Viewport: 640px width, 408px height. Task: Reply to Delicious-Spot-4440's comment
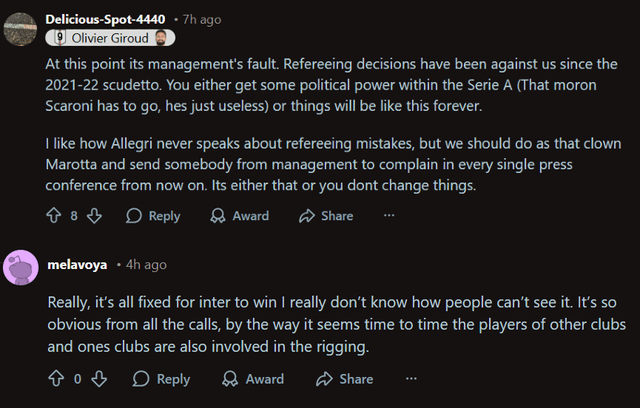[153, 215]
